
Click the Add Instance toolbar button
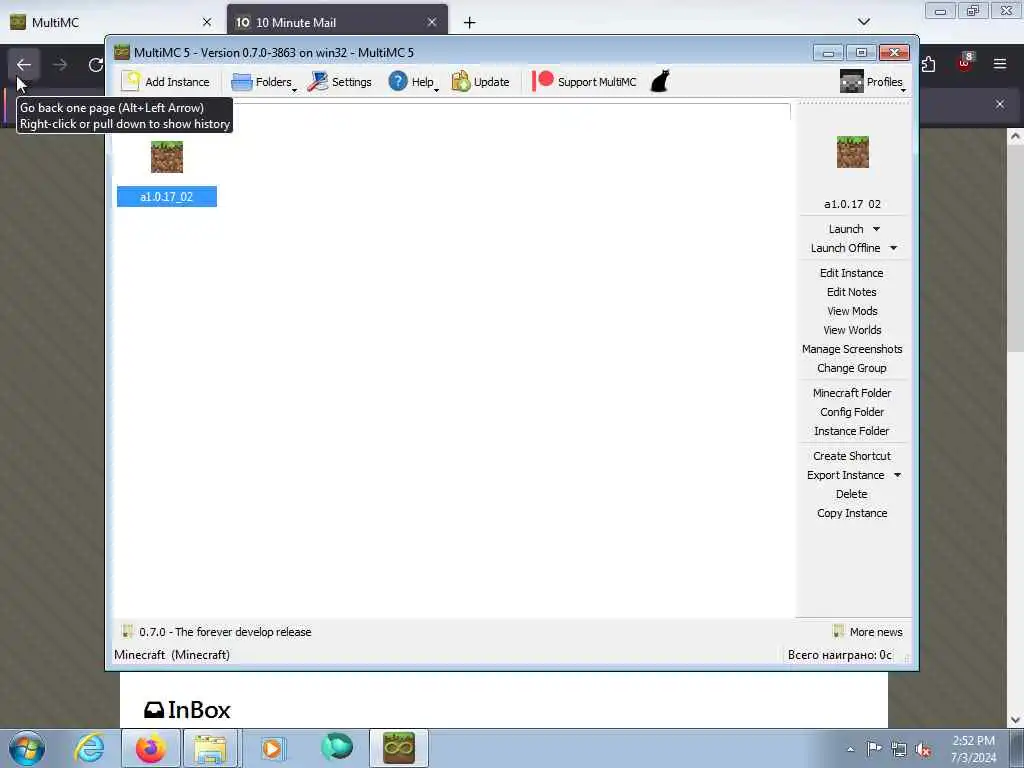(x=166, y=82)
